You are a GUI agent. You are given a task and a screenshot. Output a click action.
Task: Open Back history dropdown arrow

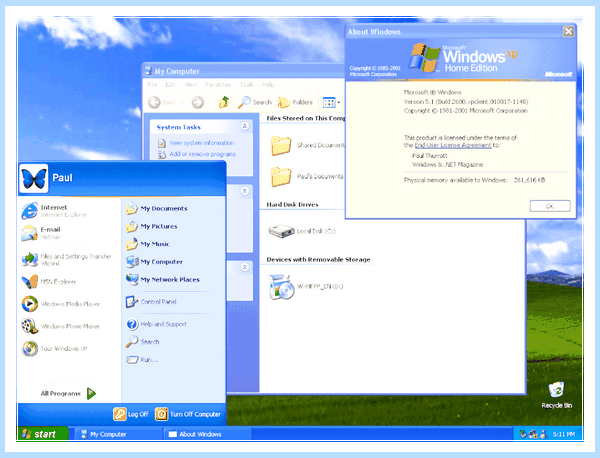182,102
